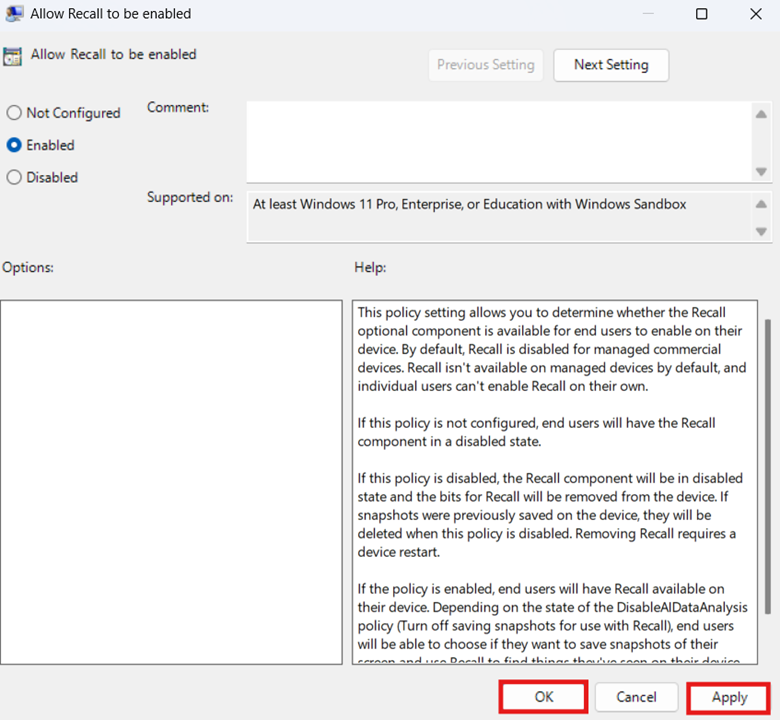Screen dimensions: 780x720
Task: Click the Supported on scroll down arrow
Action: (x=761, y=231)
